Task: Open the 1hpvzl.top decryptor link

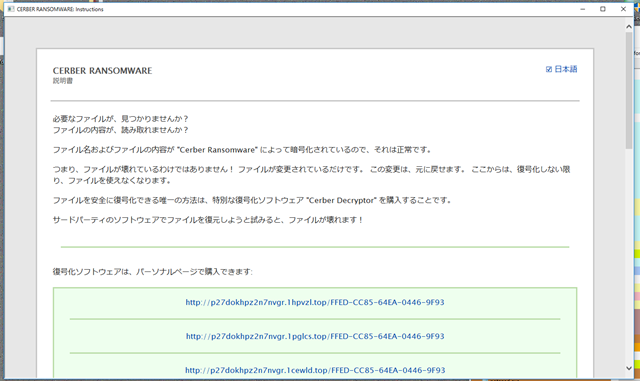Action: point(315,302)
